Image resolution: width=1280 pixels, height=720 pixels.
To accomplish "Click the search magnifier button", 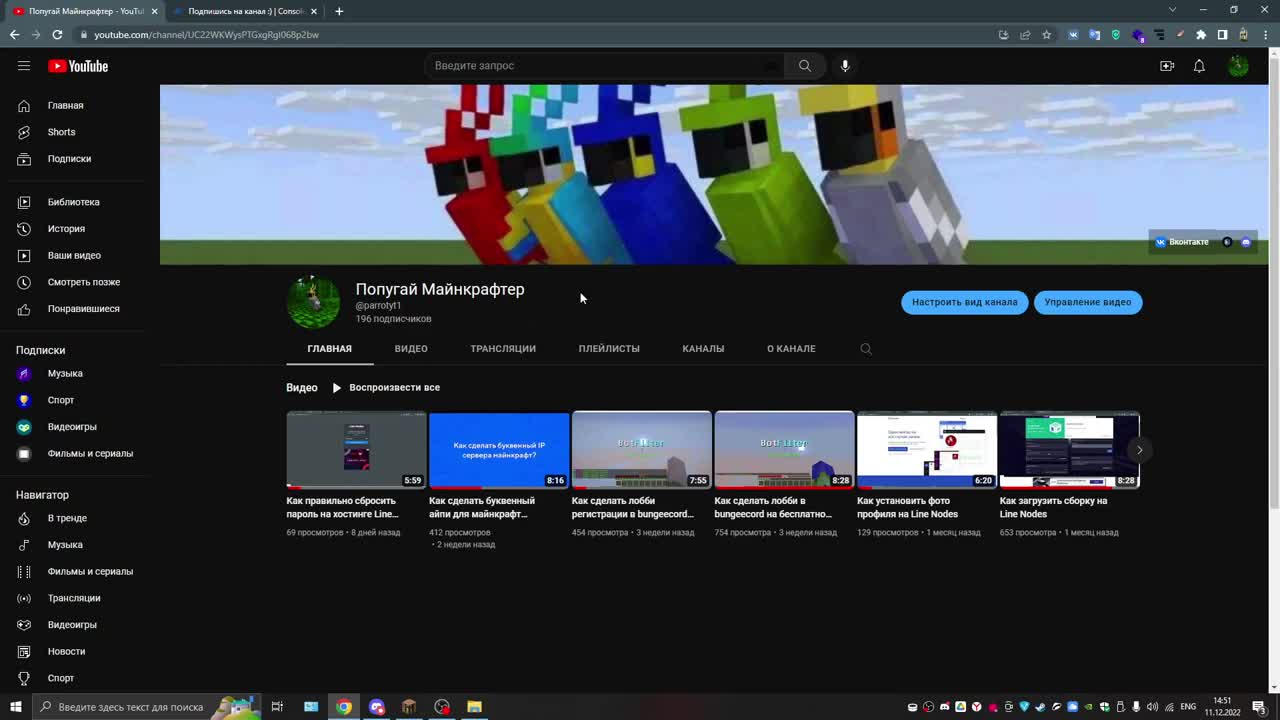I will [805, 66].
